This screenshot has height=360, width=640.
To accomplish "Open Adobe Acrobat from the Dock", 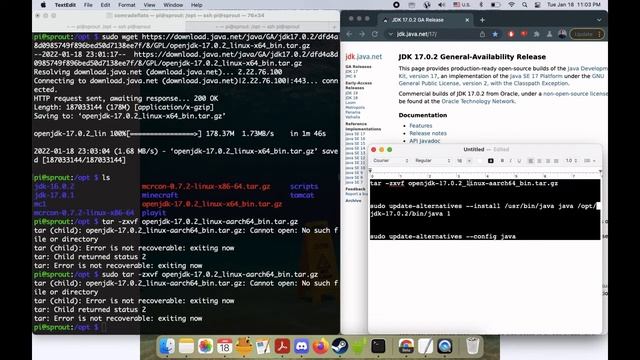I will click(x=282, y=346).
